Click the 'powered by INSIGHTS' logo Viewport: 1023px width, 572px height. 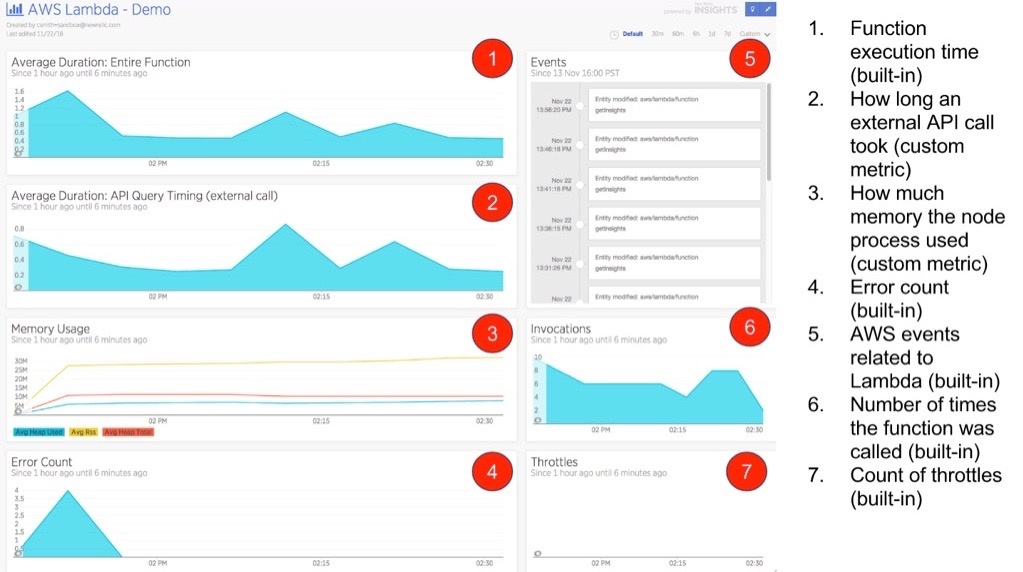click(x=701, y=10)
